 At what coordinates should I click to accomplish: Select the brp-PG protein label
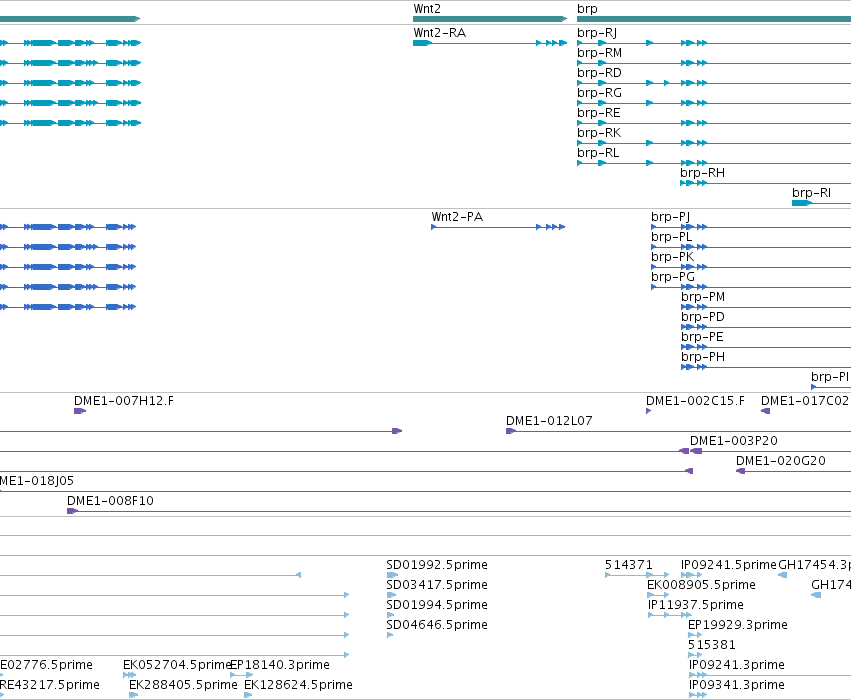click(x=673, y=277)
